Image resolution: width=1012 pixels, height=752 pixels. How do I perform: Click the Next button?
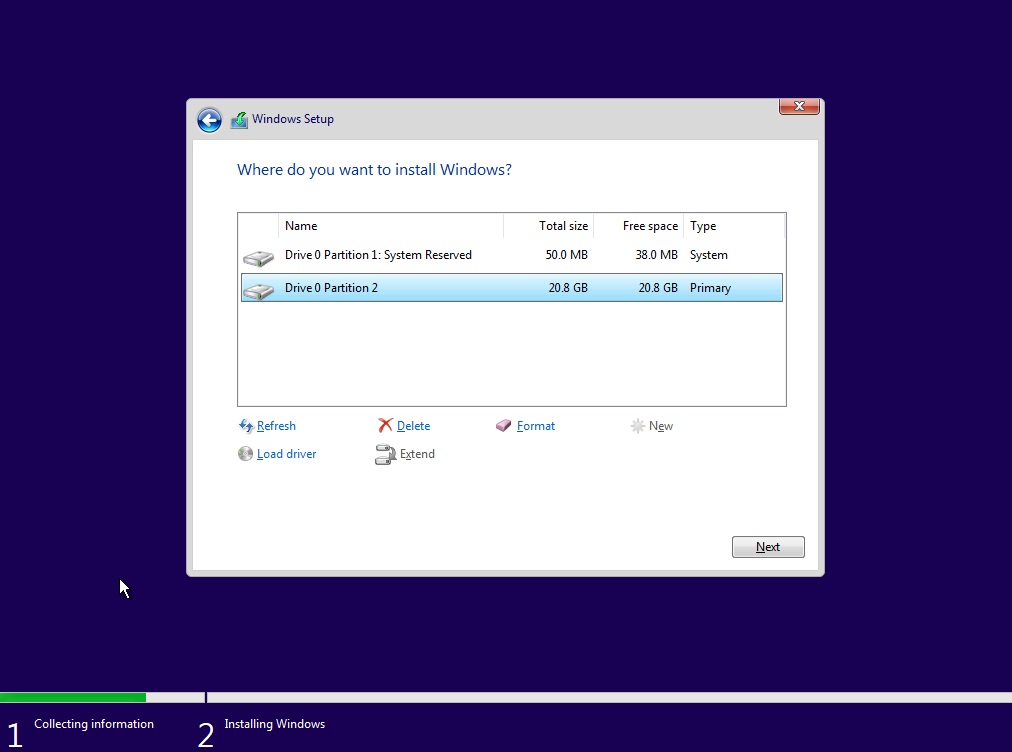(x=767, y=547)
